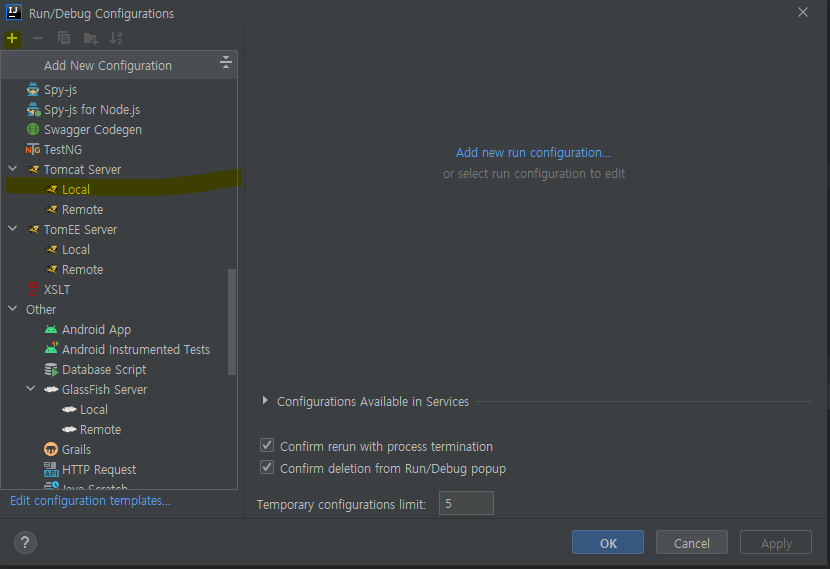Select Local under GlassFish Server

[x=94, y=410]
